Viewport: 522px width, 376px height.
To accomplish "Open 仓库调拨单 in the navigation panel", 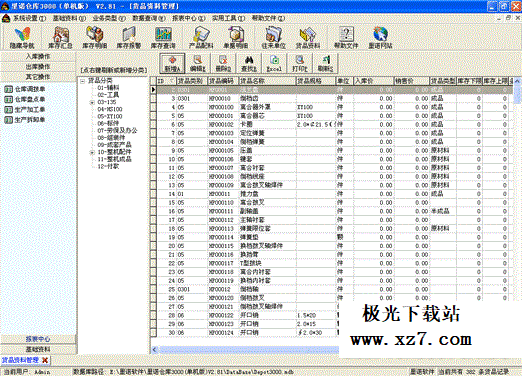I will [x=25, y=89].
